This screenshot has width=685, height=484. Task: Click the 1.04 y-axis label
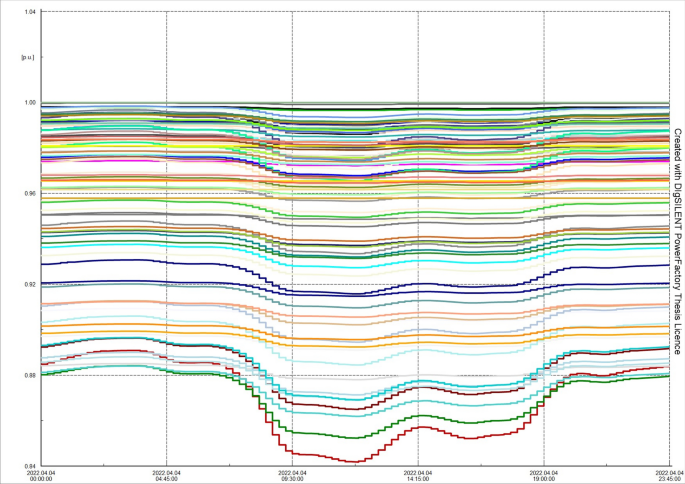tap(30, 12)
